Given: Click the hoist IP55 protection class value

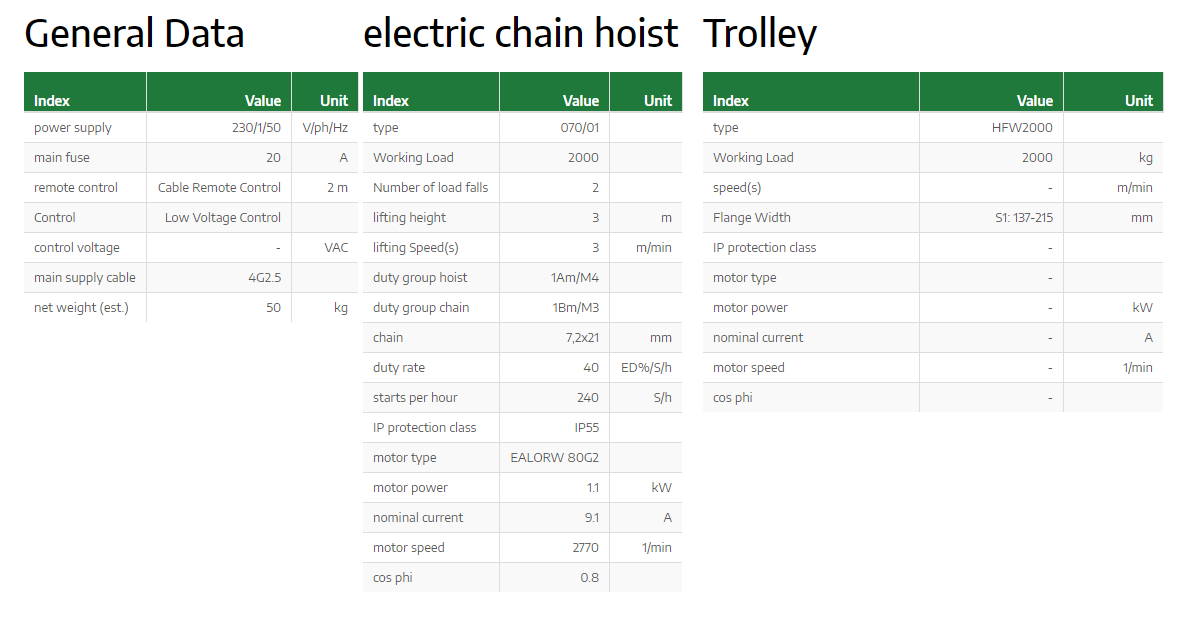Looking at the screenshot, I should pyautogui.click(x=586, y=427).
